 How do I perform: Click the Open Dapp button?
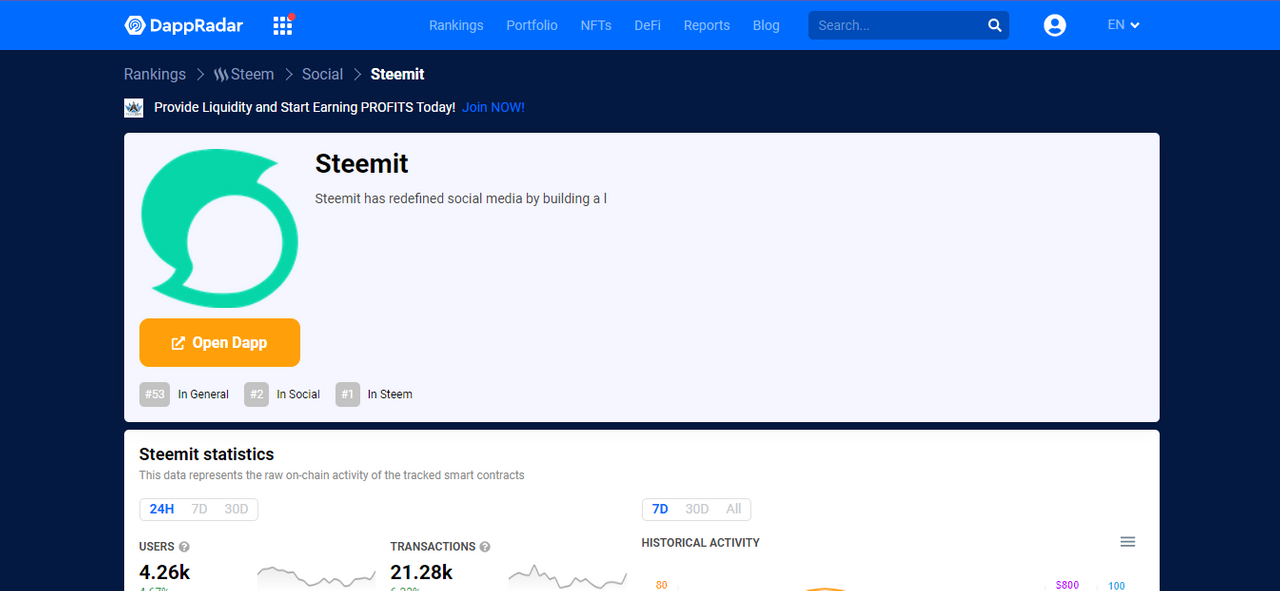click(x=219, y=343)
